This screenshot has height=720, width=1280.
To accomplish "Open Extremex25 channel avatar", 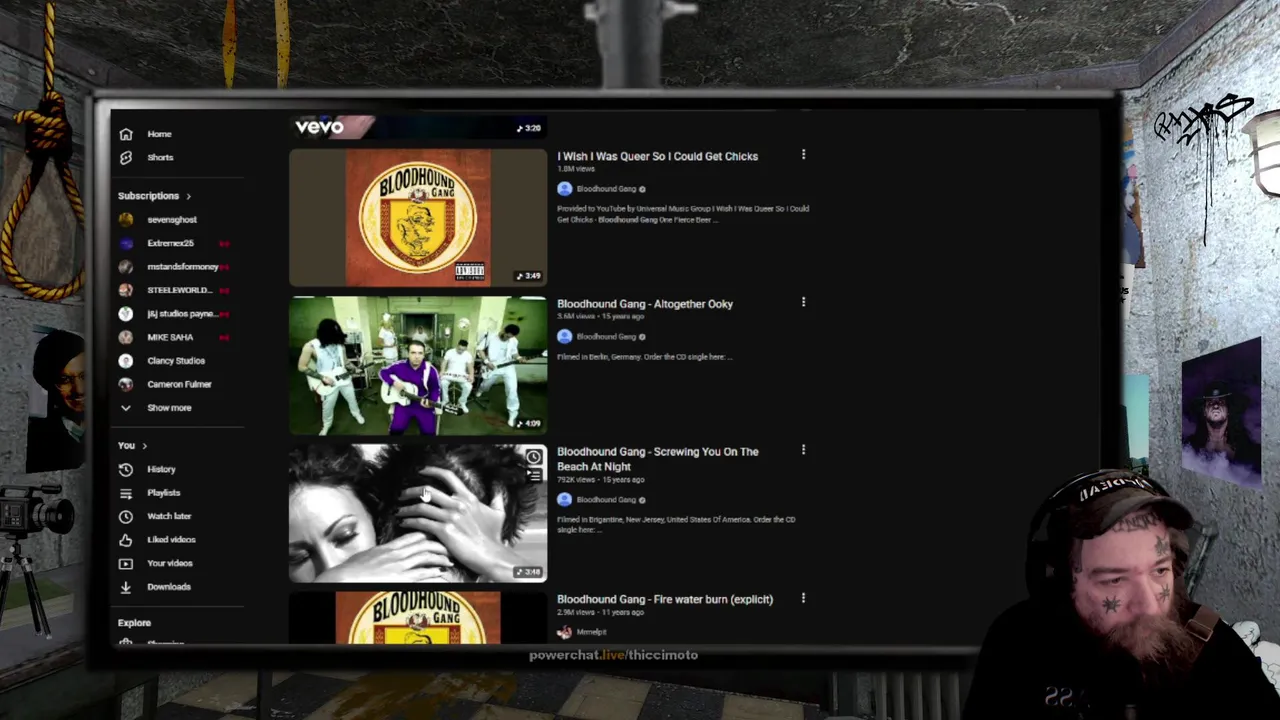I will point(125,243).
